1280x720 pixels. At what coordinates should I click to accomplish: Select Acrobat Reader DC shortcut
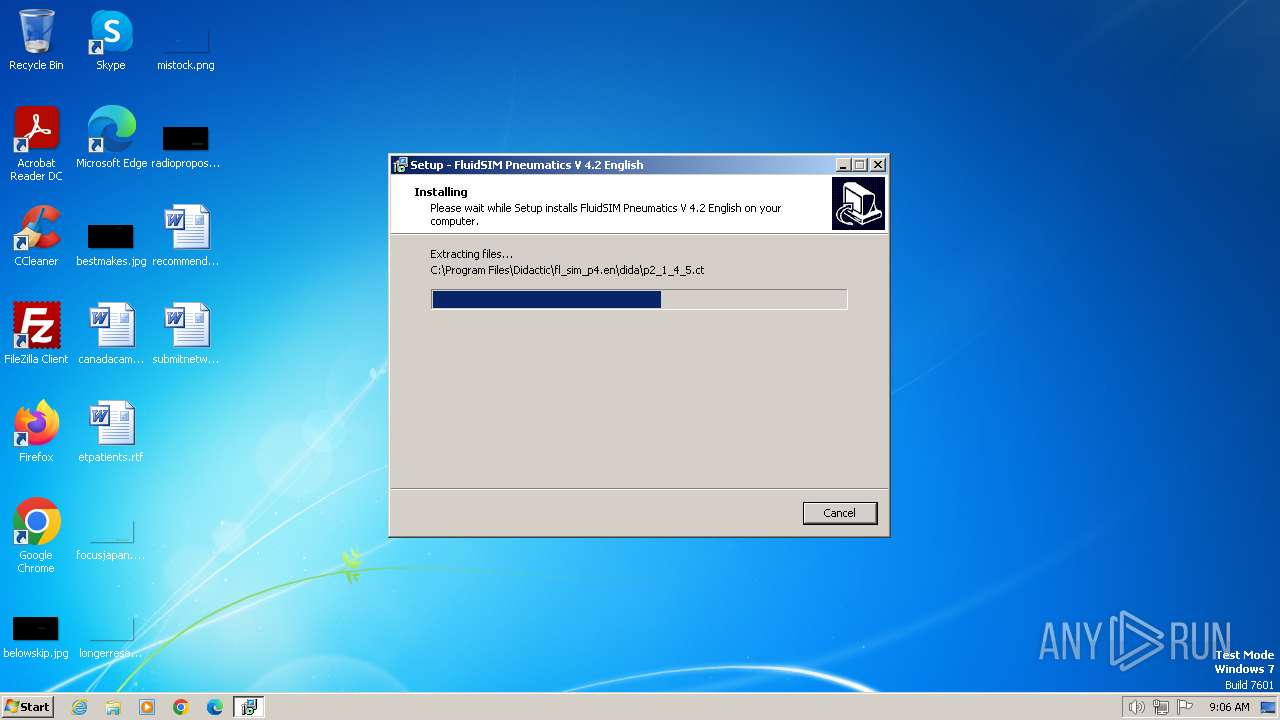coord(36,144)
